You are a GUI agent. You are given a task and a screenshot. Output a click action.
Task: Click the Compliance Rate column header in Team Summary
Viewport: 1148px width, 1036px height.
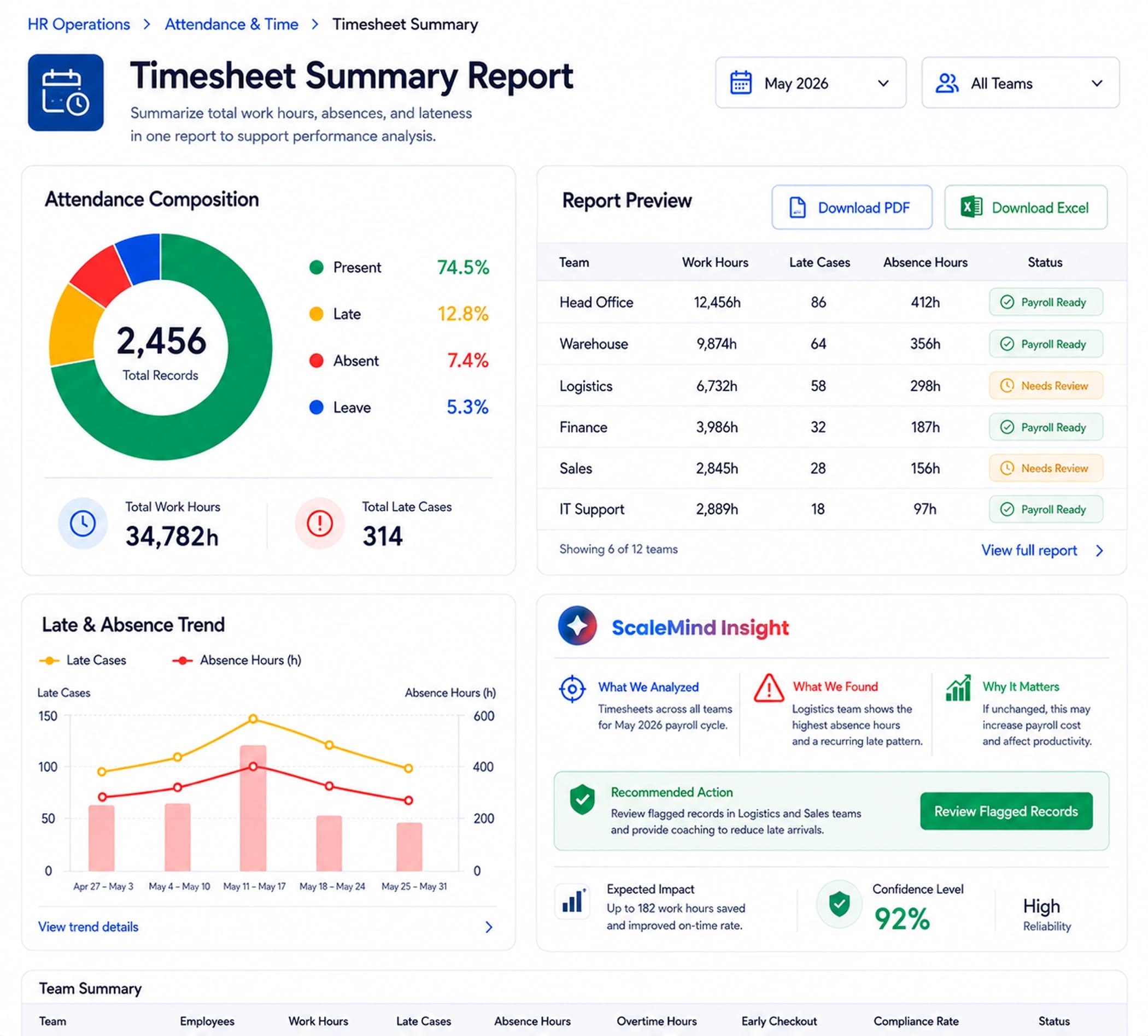click(916, 1021)
